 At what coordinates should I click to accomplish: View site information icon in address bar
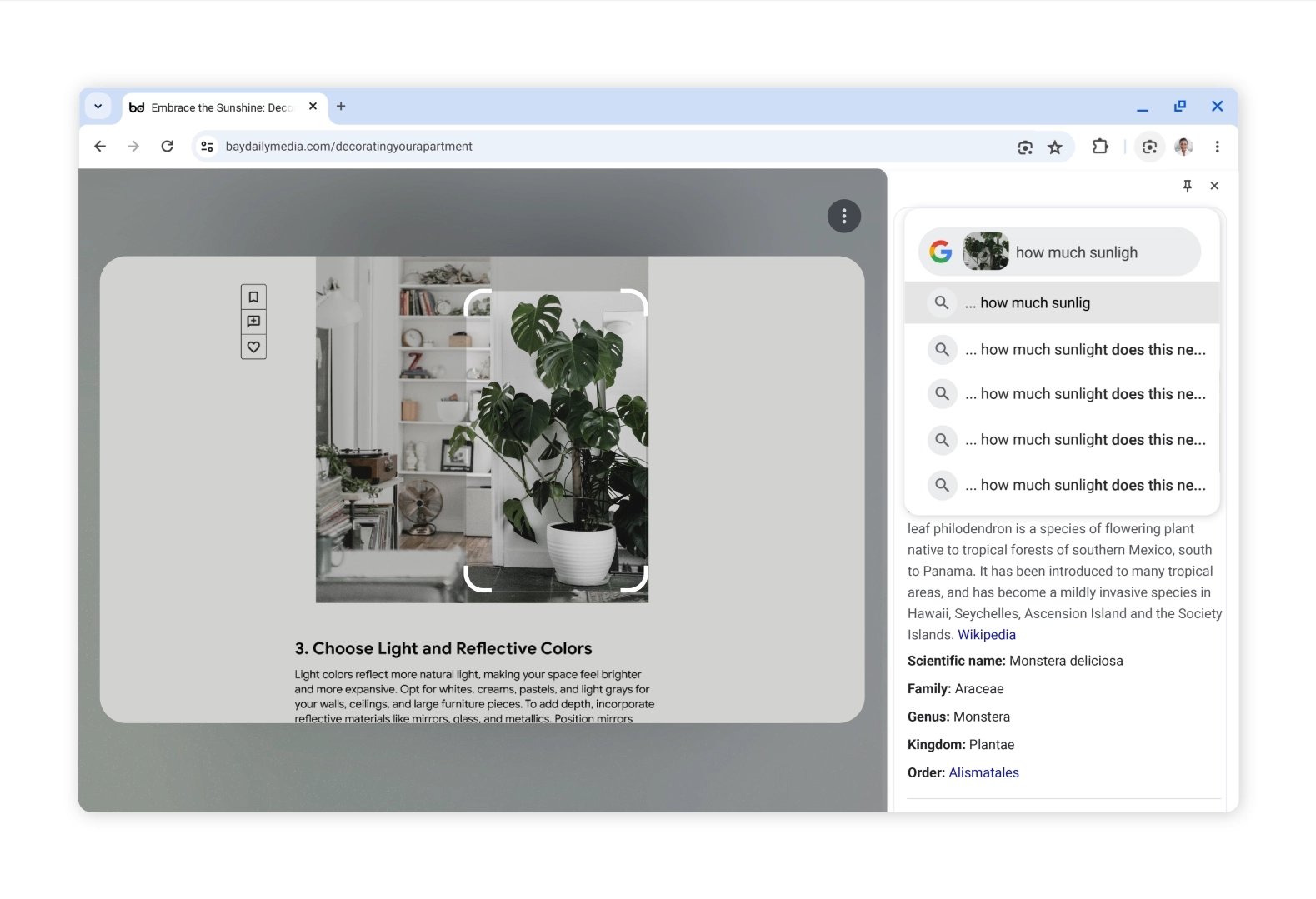tap(207, 147)
